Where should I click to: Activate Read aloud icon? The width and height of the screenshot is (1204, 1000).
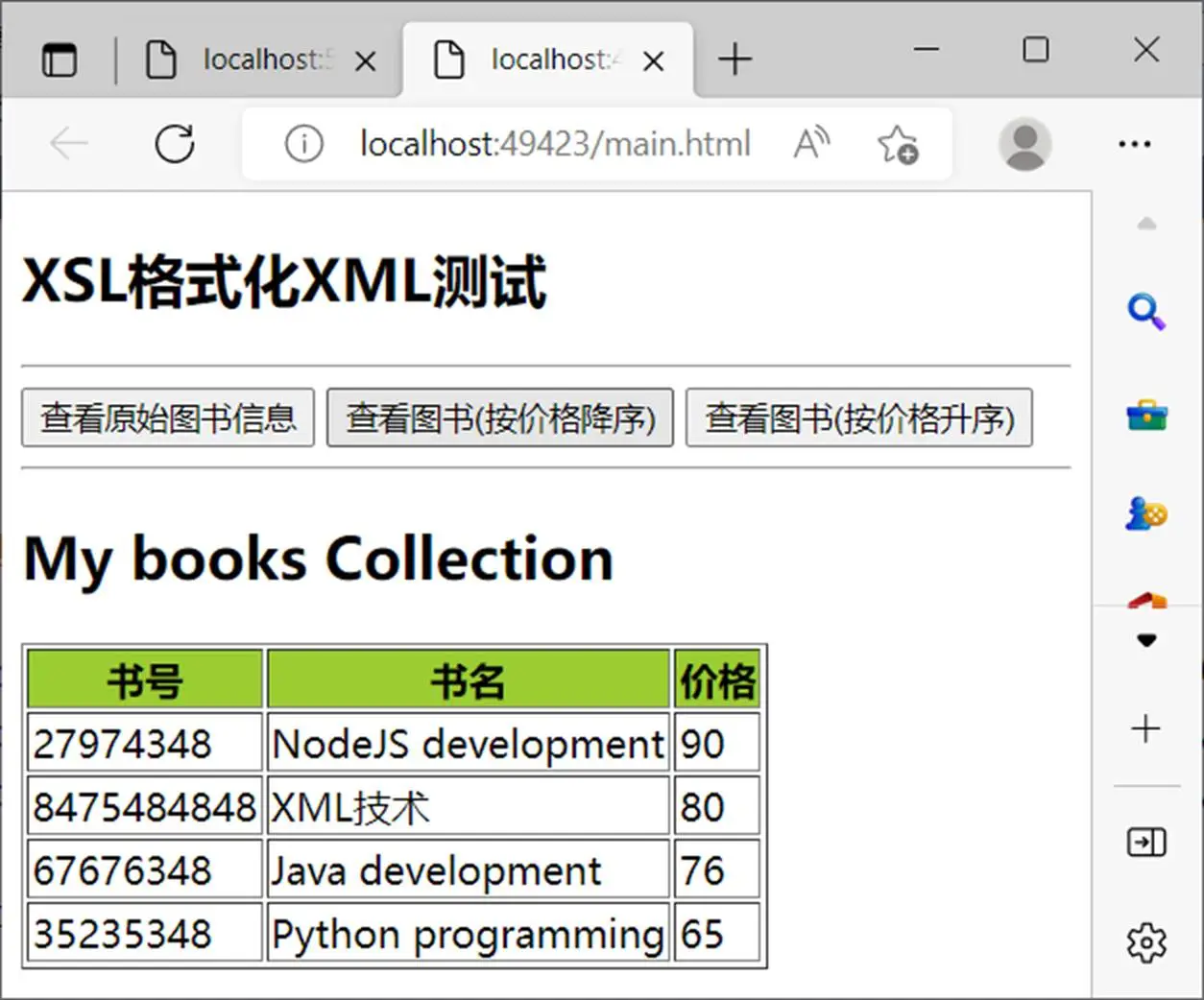[812, 145]
